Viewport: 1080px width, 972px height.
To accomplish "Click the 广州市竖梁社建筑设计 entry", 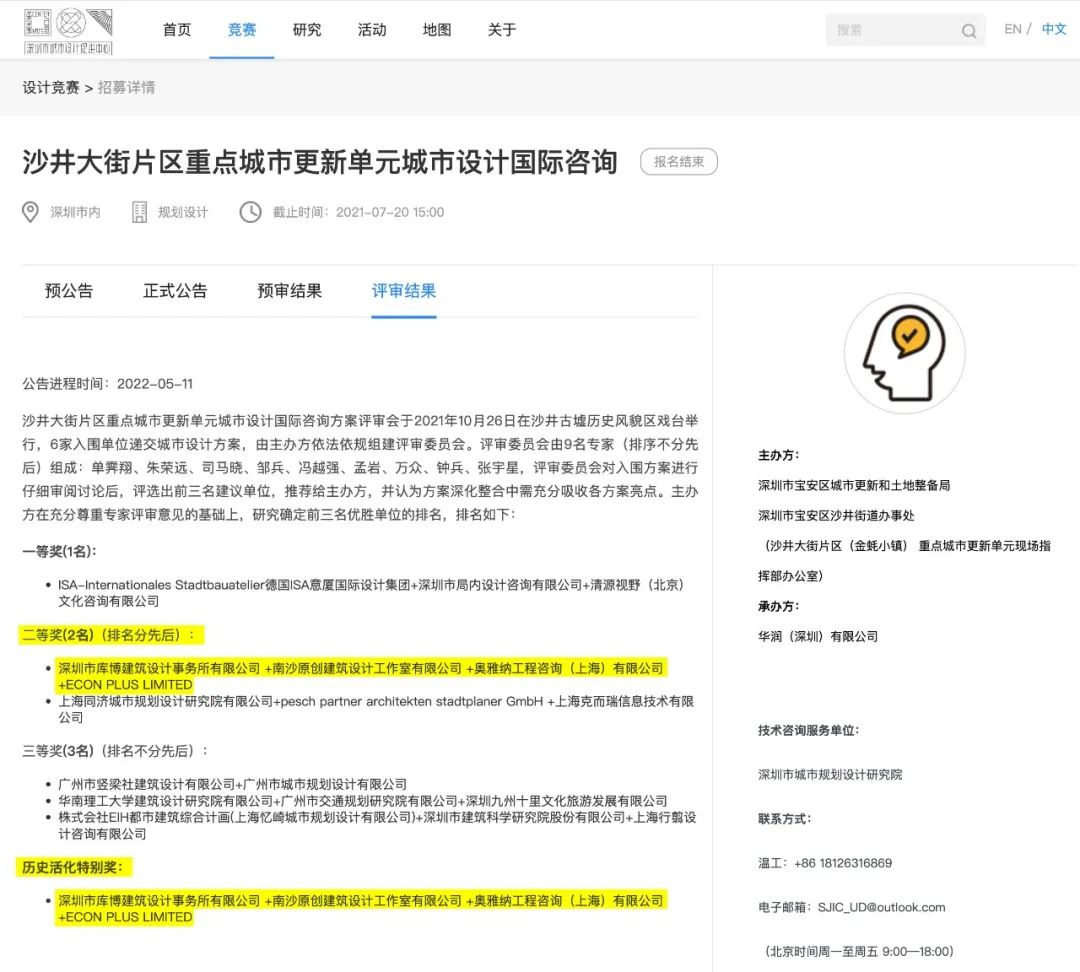I will click(x=232, y=785).
